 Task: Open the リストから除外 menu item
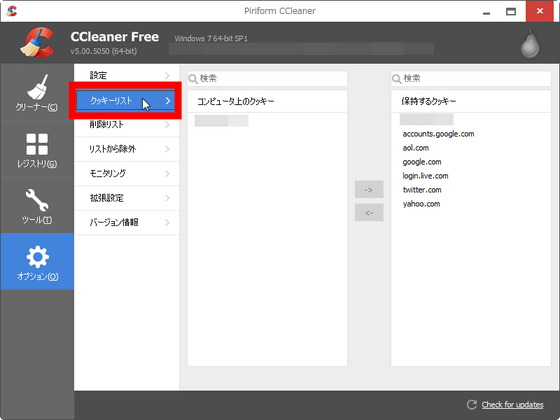pos(126,149)
